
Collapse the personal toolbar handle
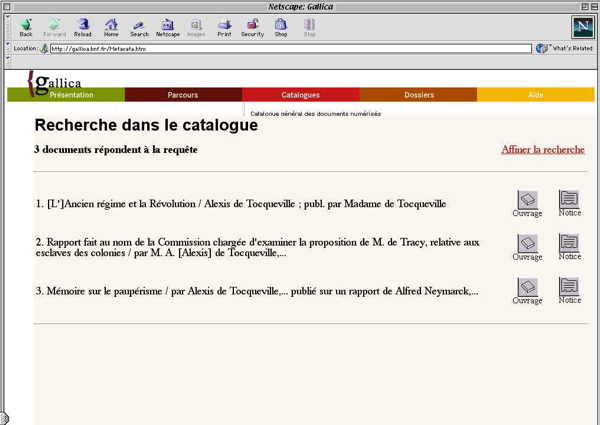[x=7, y=61]
